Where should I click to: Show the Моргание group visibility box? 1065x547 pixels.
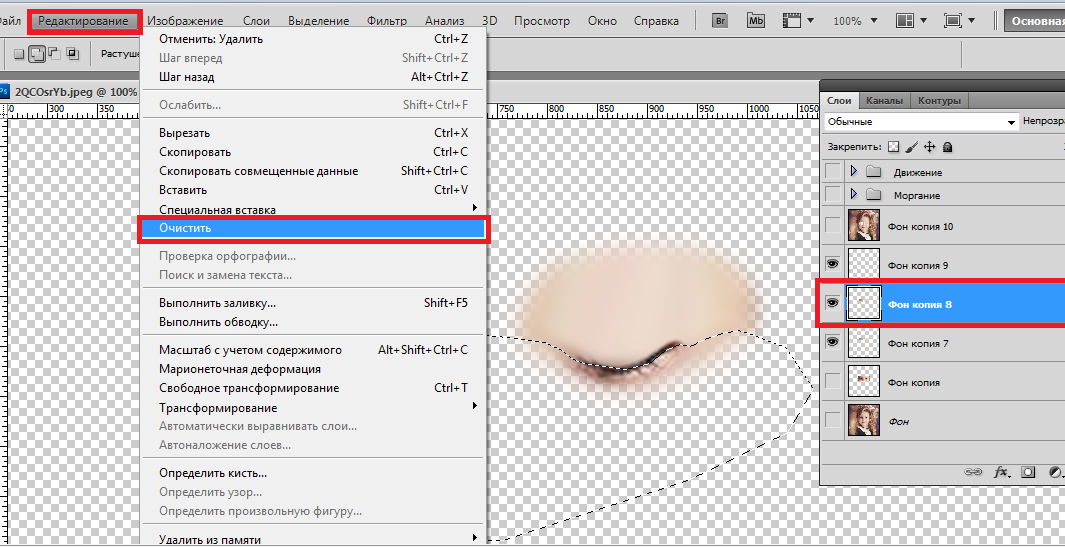[x=833, y=195]
